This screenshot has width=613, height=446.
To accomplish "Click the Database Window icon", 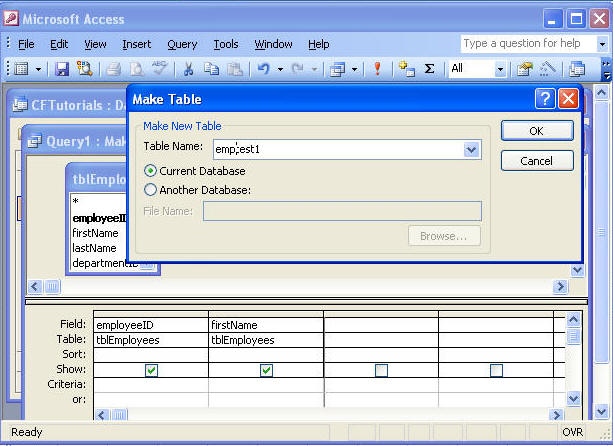I will pos(577,69).
